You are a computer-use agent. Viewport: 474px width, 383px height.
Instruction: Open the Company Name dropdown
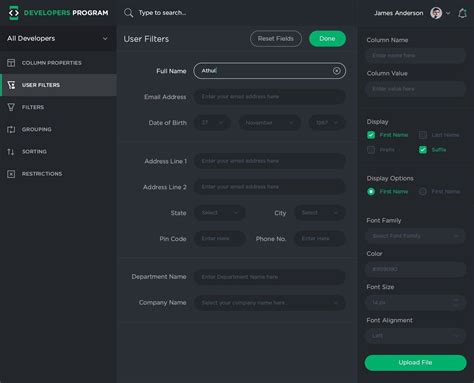pos(270,303)
